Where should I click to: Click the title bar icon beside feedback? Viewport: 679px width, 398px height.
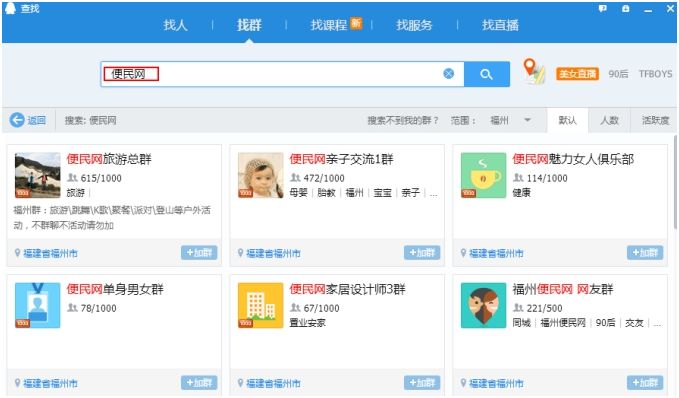click(626, 9)
